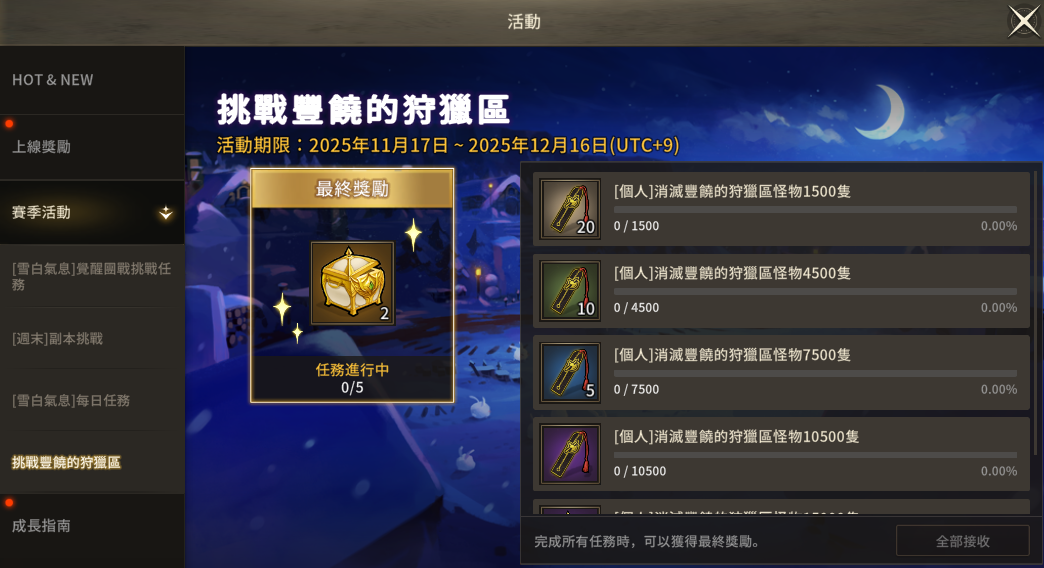The height and width of the screenshot is (568, 1044).
Task: Select the green talisman reward icon with 10
Action: coord(570,291)
